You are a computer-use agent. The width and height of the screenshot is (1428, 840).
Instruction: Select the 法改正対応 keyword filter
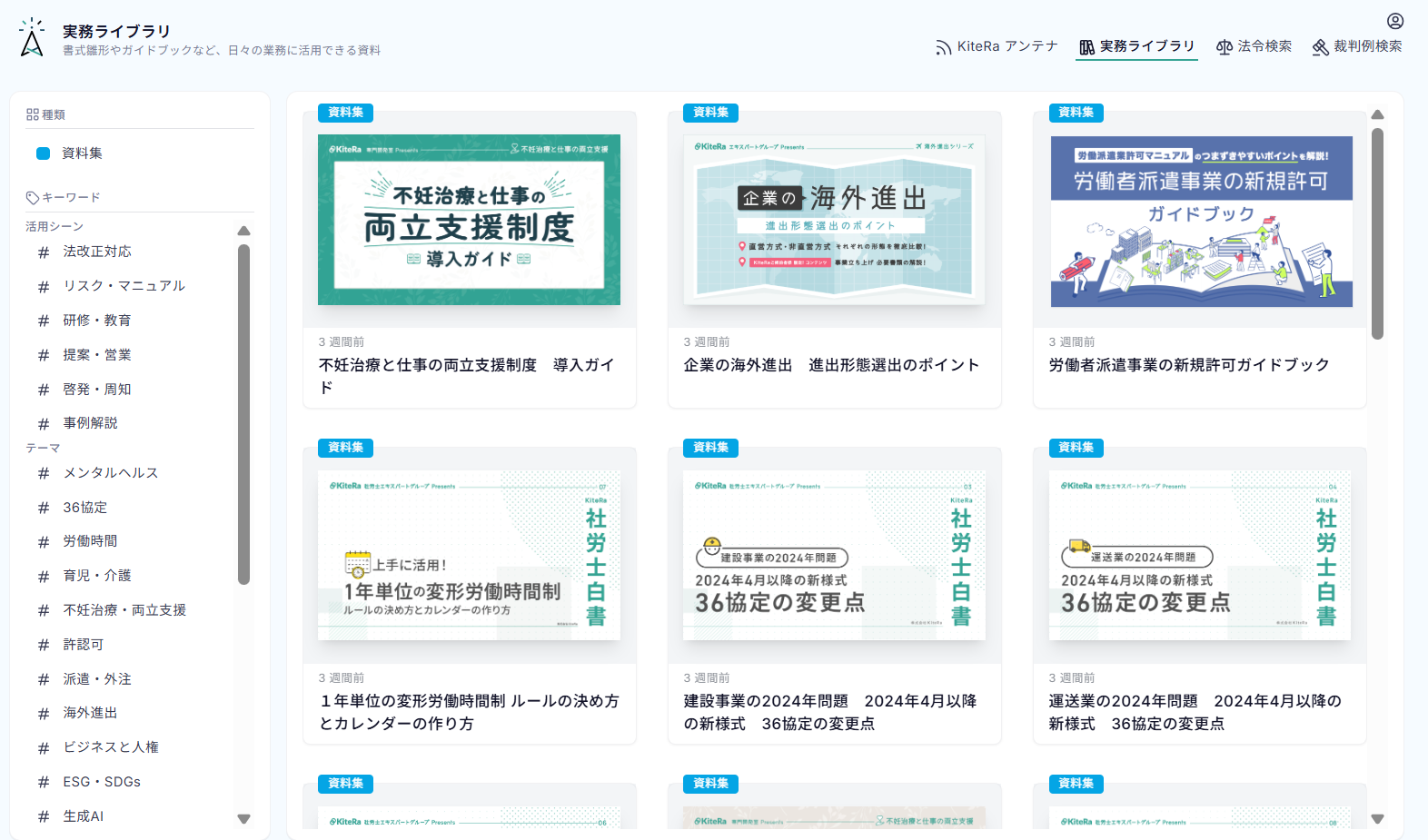(97, 252)
